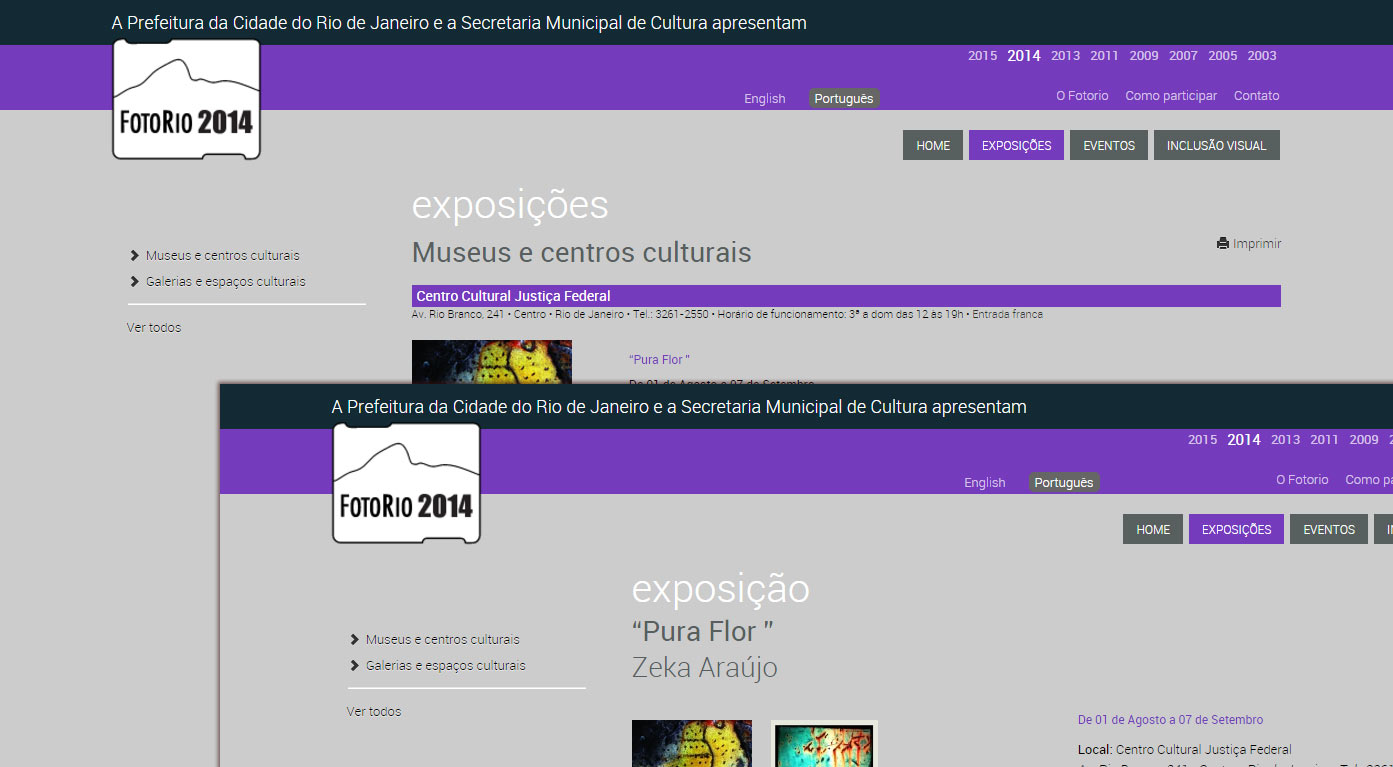The width and height of the screenshot is (1393, 767).
Task: Click De 01 de Agosto a 07 de Setembro on the detail page
Action: pos(1170,720)
